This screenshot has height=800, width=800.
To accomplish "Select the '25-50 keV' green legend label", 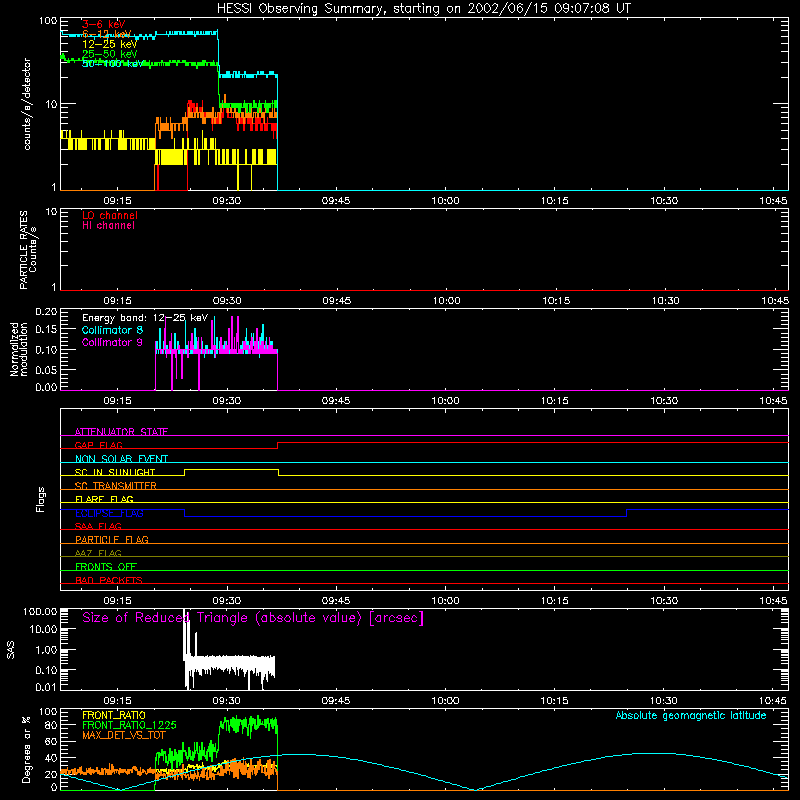I will 109,54.
